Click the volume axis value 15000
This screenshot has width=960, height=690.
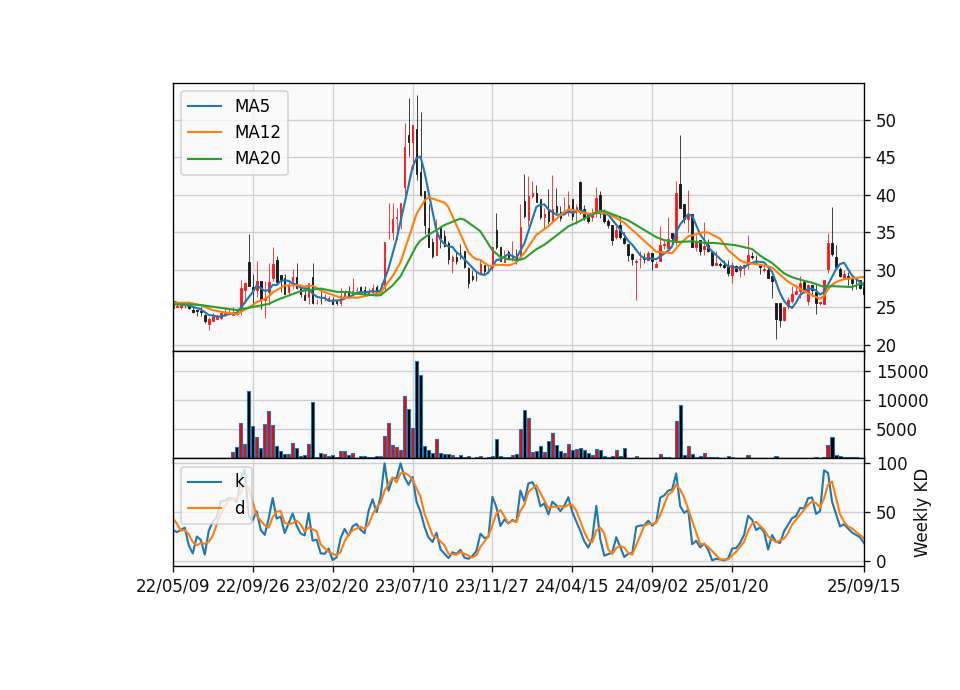tap(902, 372)
